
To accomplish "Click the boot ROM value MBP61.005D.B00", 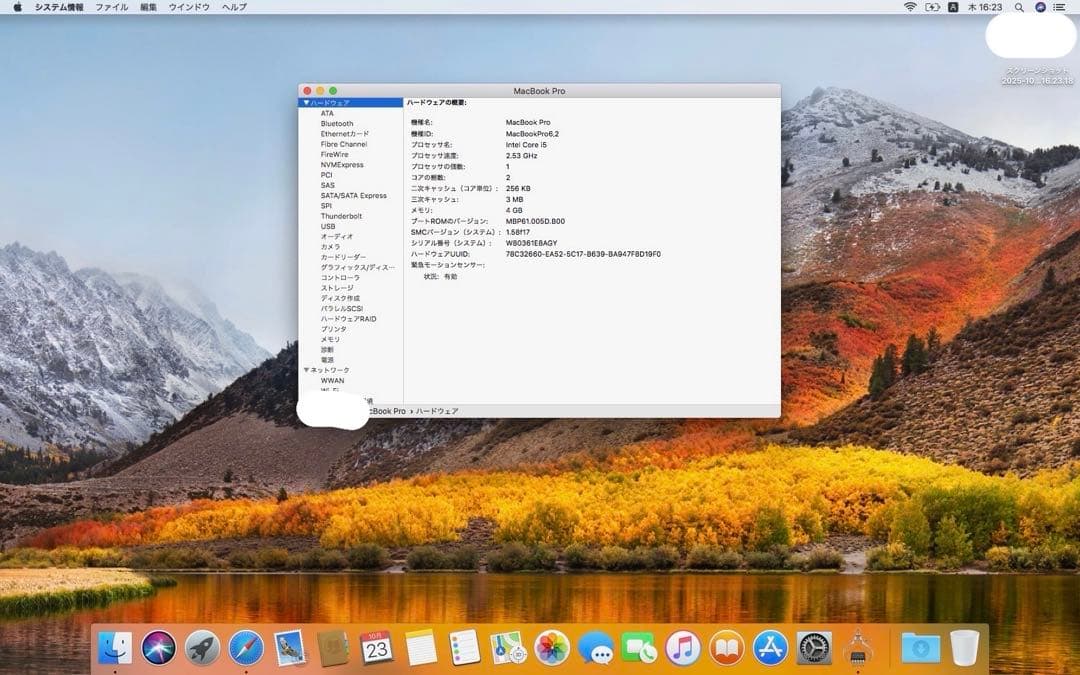I will [535, 221].
